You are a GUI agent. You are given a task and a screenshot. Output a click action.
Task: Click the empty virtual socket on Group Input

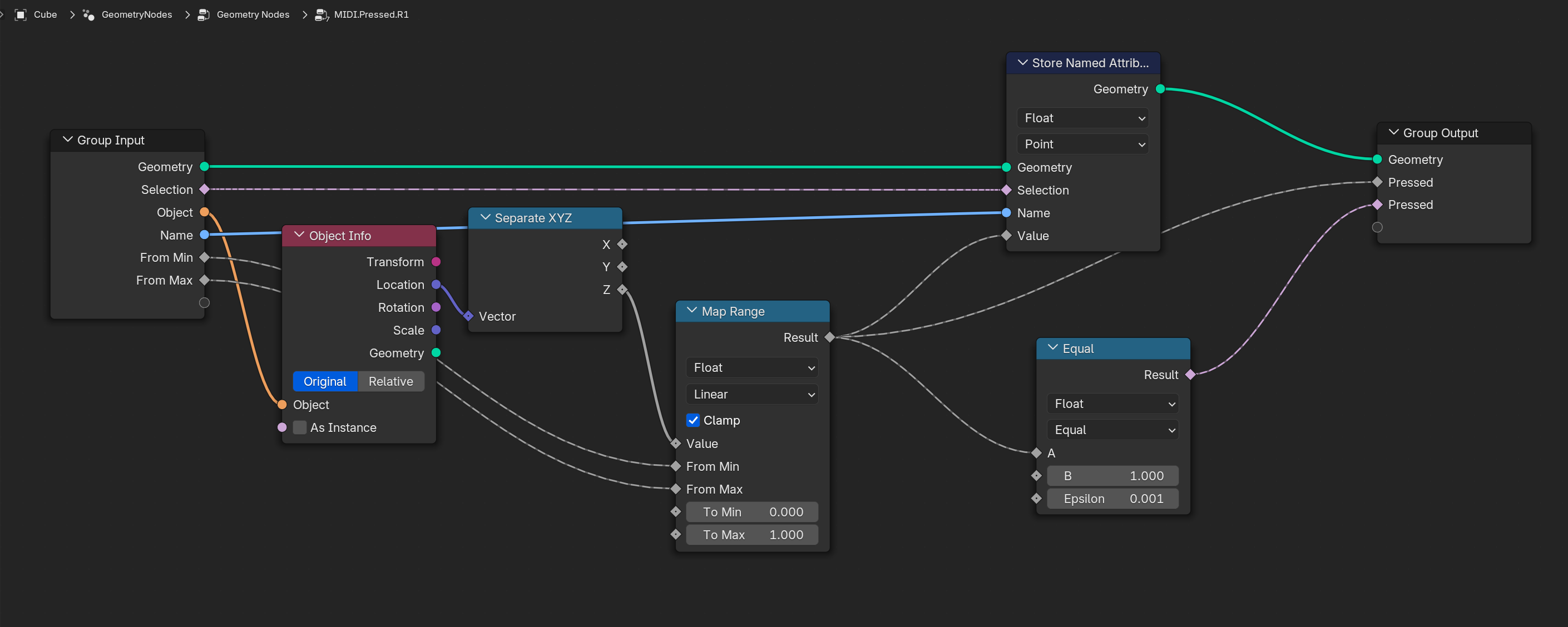click(205, 303)
